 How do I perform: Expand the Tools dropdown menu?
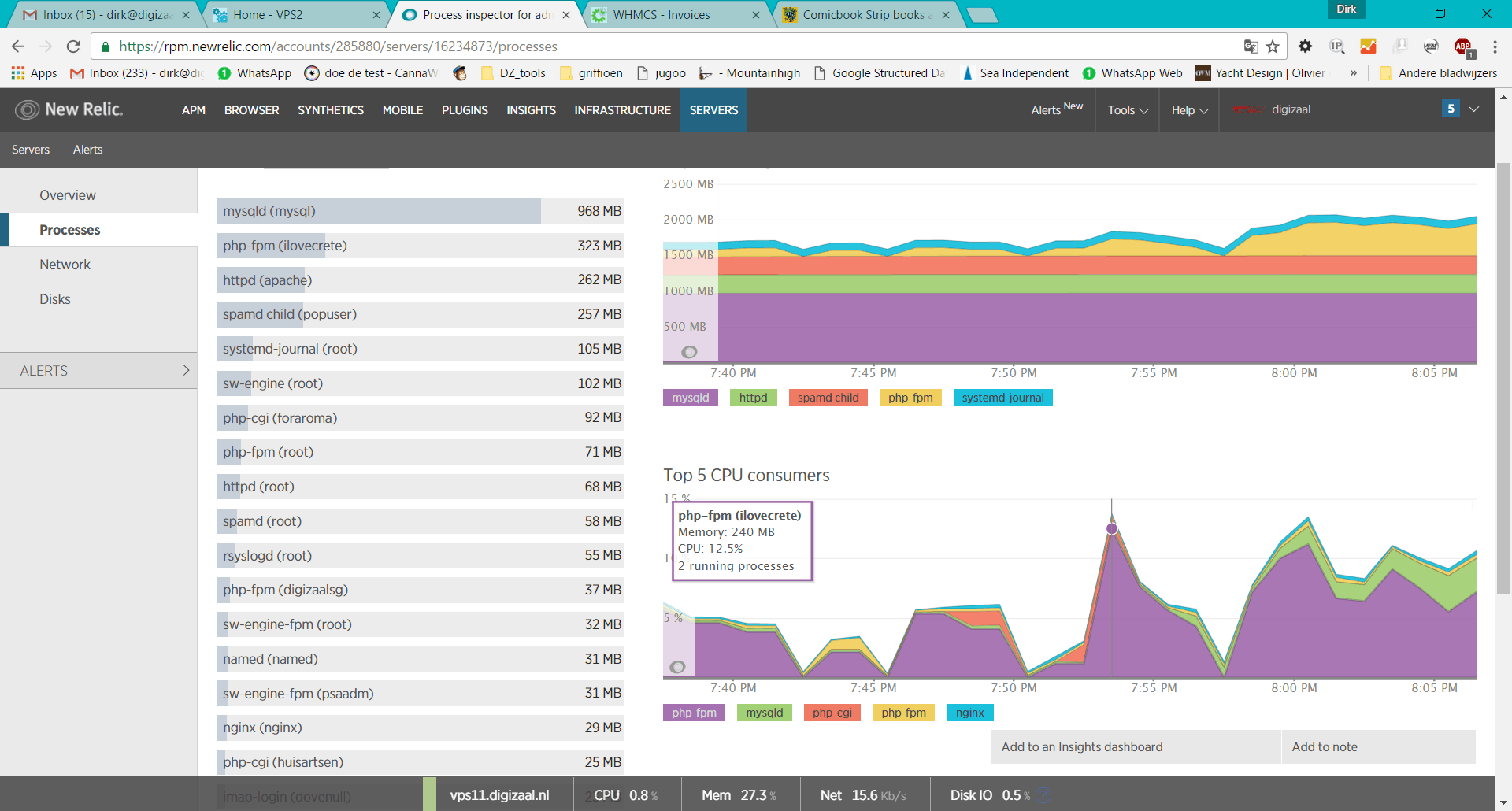1128,110
